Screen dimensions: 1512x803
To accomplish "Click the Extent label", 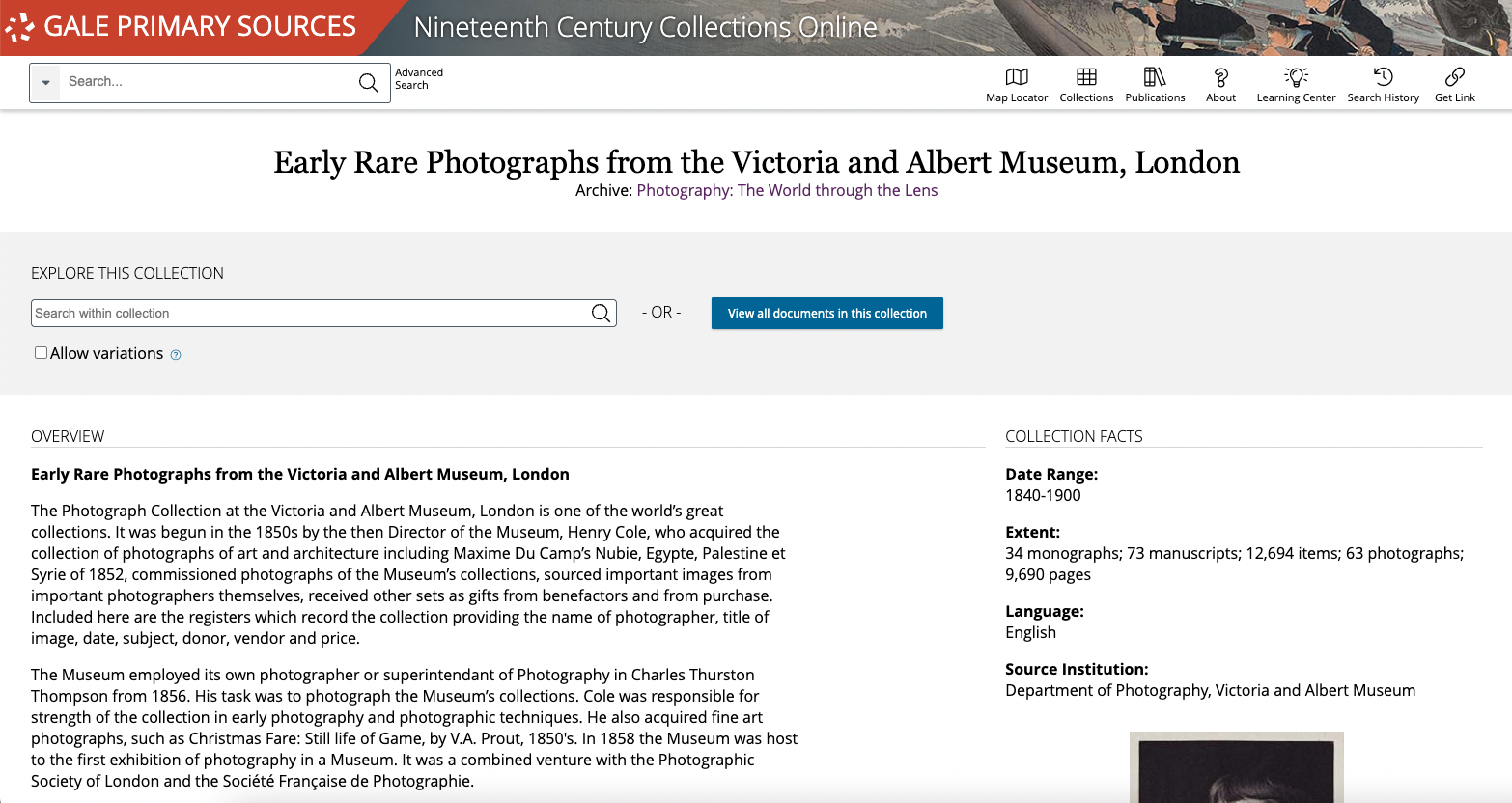I will pyautogui.click(x=1032, y=532).
